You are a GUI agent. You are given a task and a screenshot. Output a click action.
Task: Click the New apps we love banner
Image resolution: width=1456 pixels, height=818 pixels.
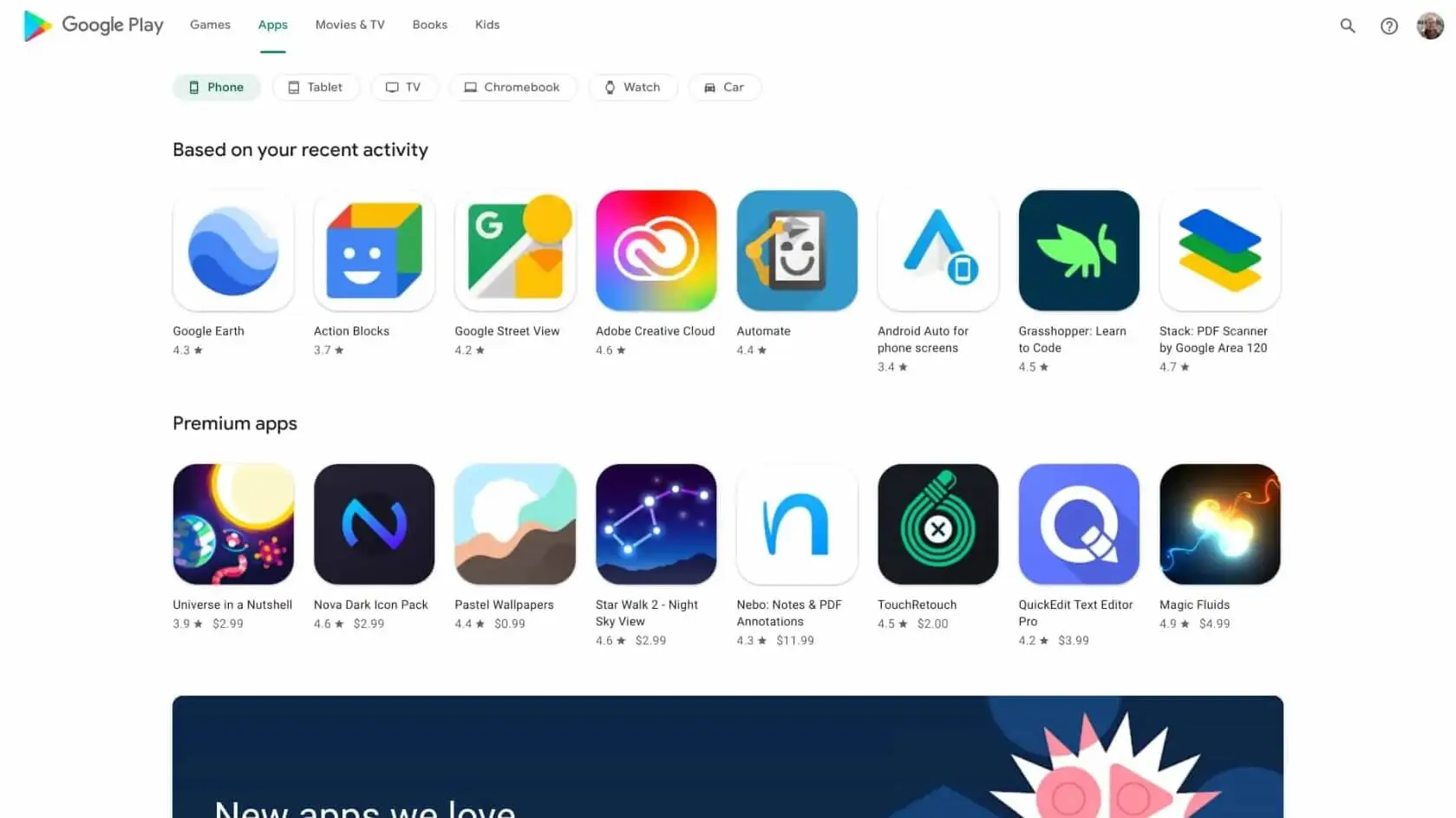pos(728,756)
